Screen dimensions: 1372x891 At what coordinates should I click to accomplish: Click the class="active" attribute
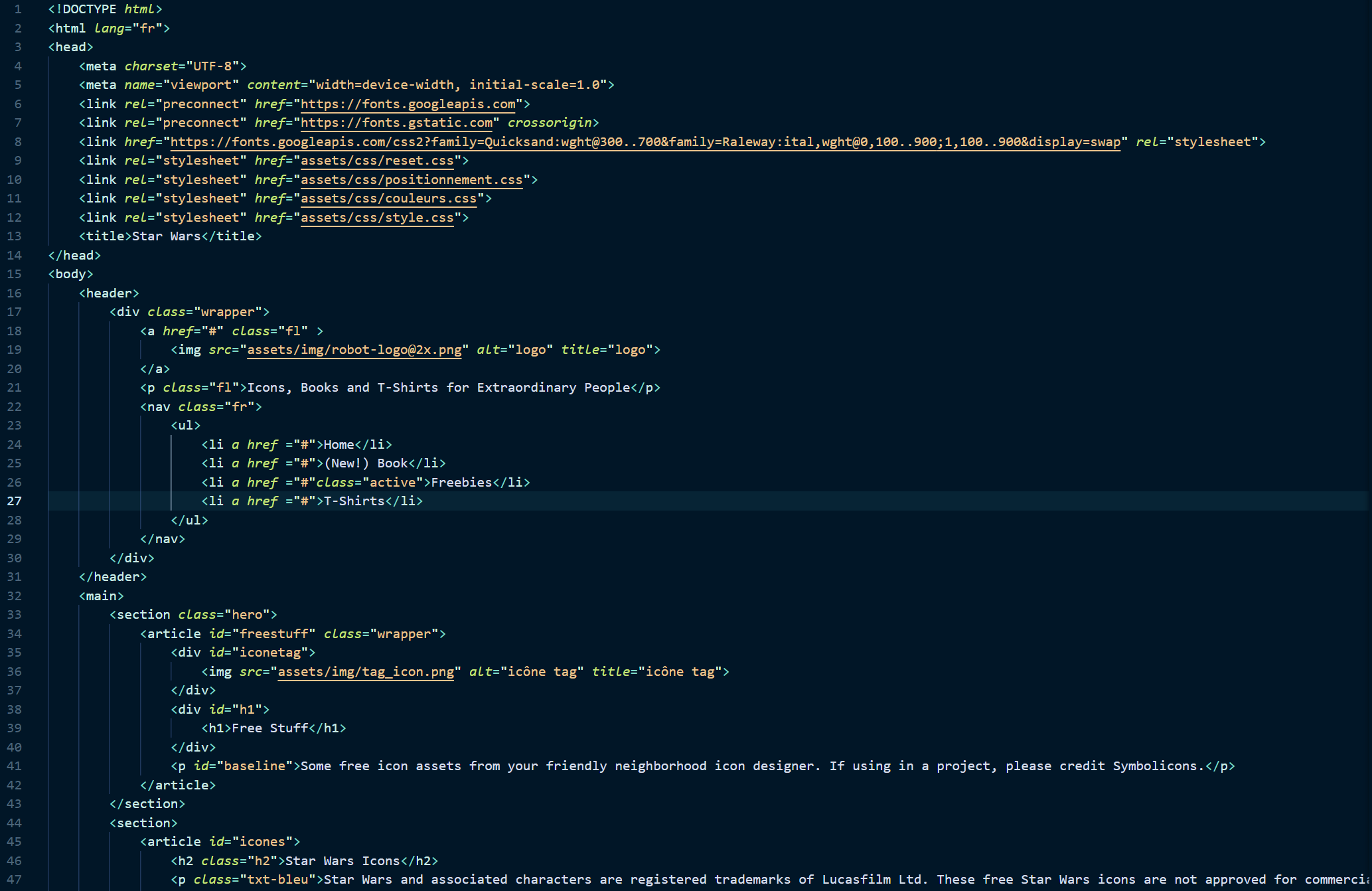[369, 483]
